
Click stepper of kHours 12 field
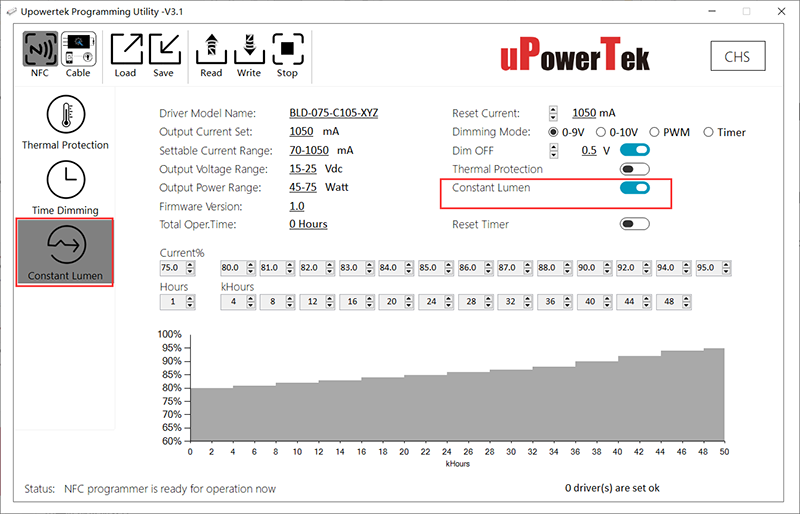[x=330, y=302]
